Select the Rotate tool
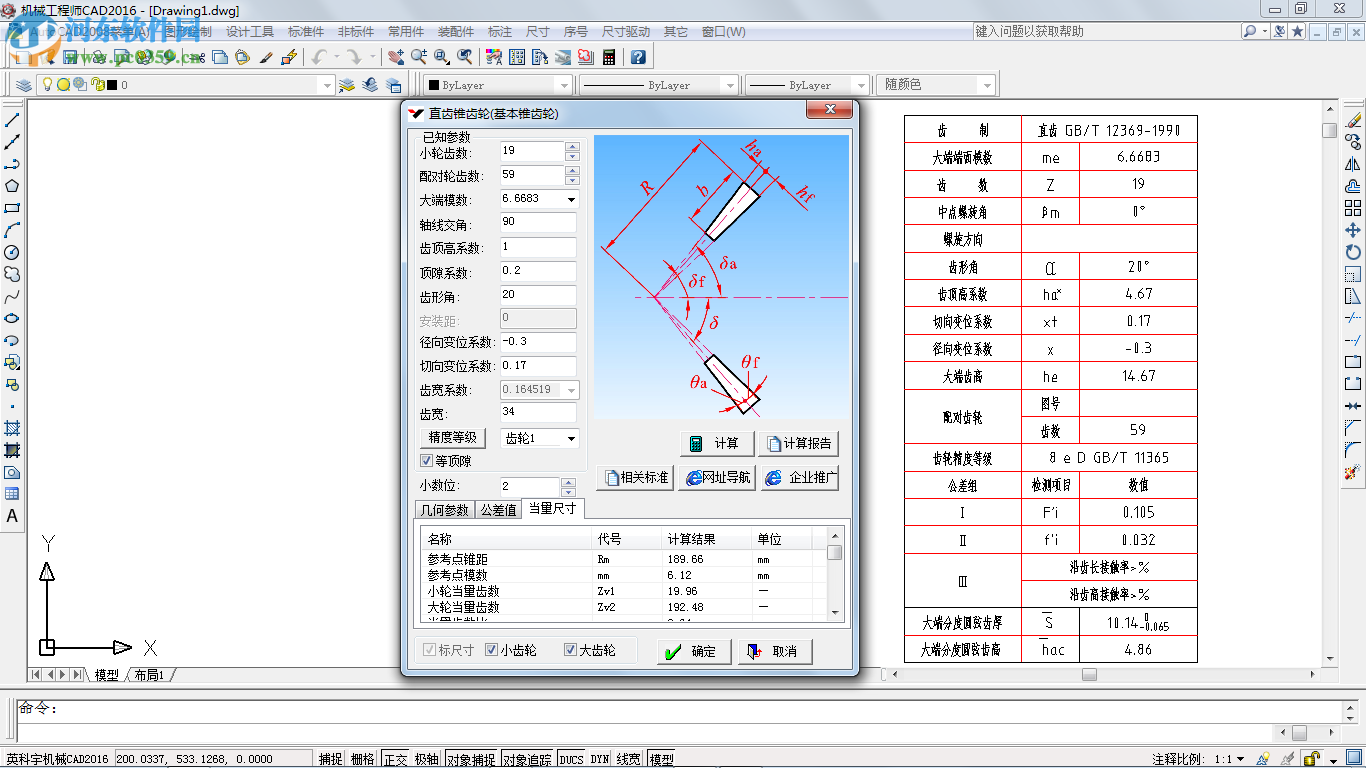 [1353, 252]
